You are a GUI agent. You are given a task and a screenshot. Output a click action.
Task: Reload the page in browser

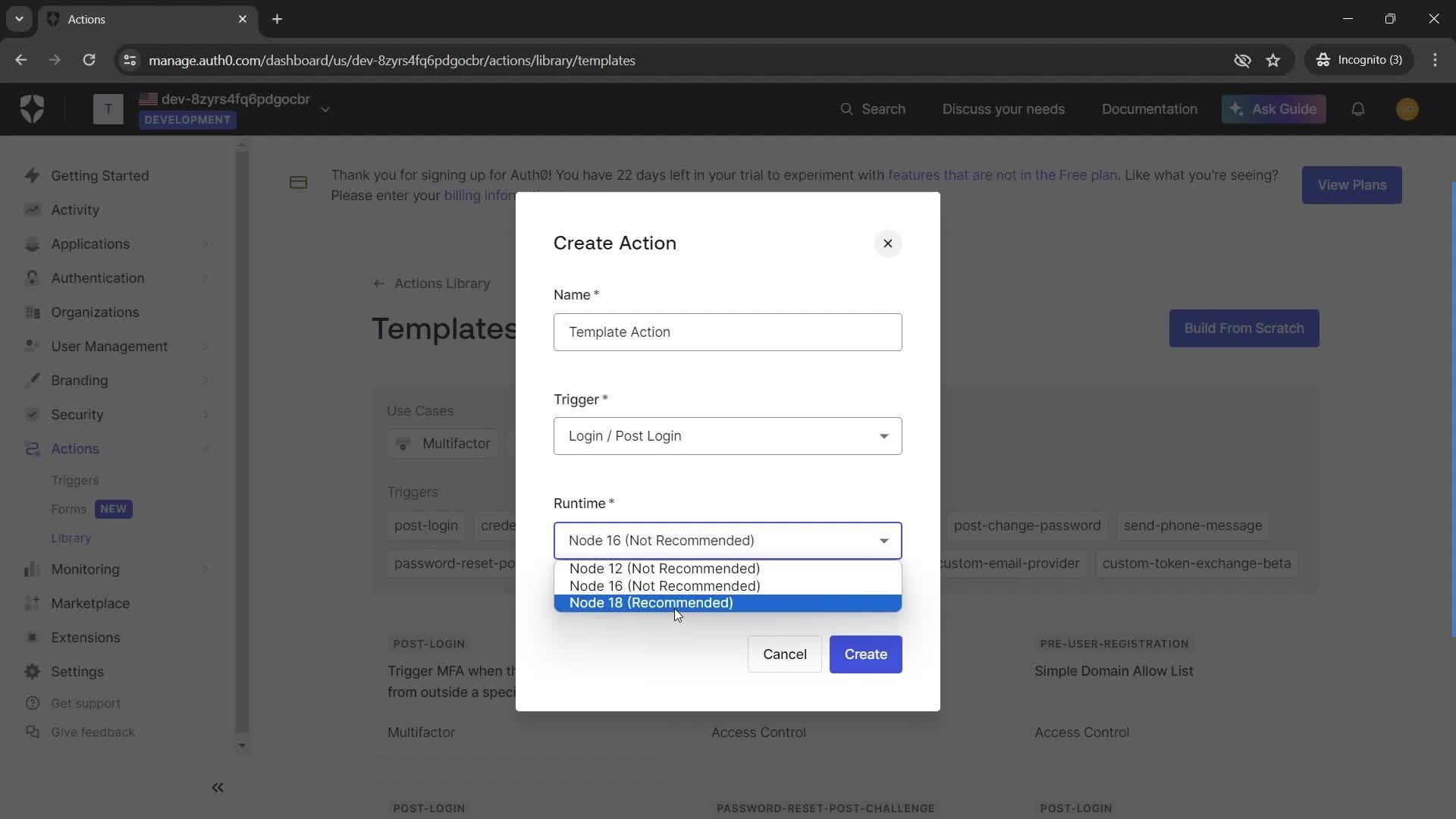coord(89,60)
